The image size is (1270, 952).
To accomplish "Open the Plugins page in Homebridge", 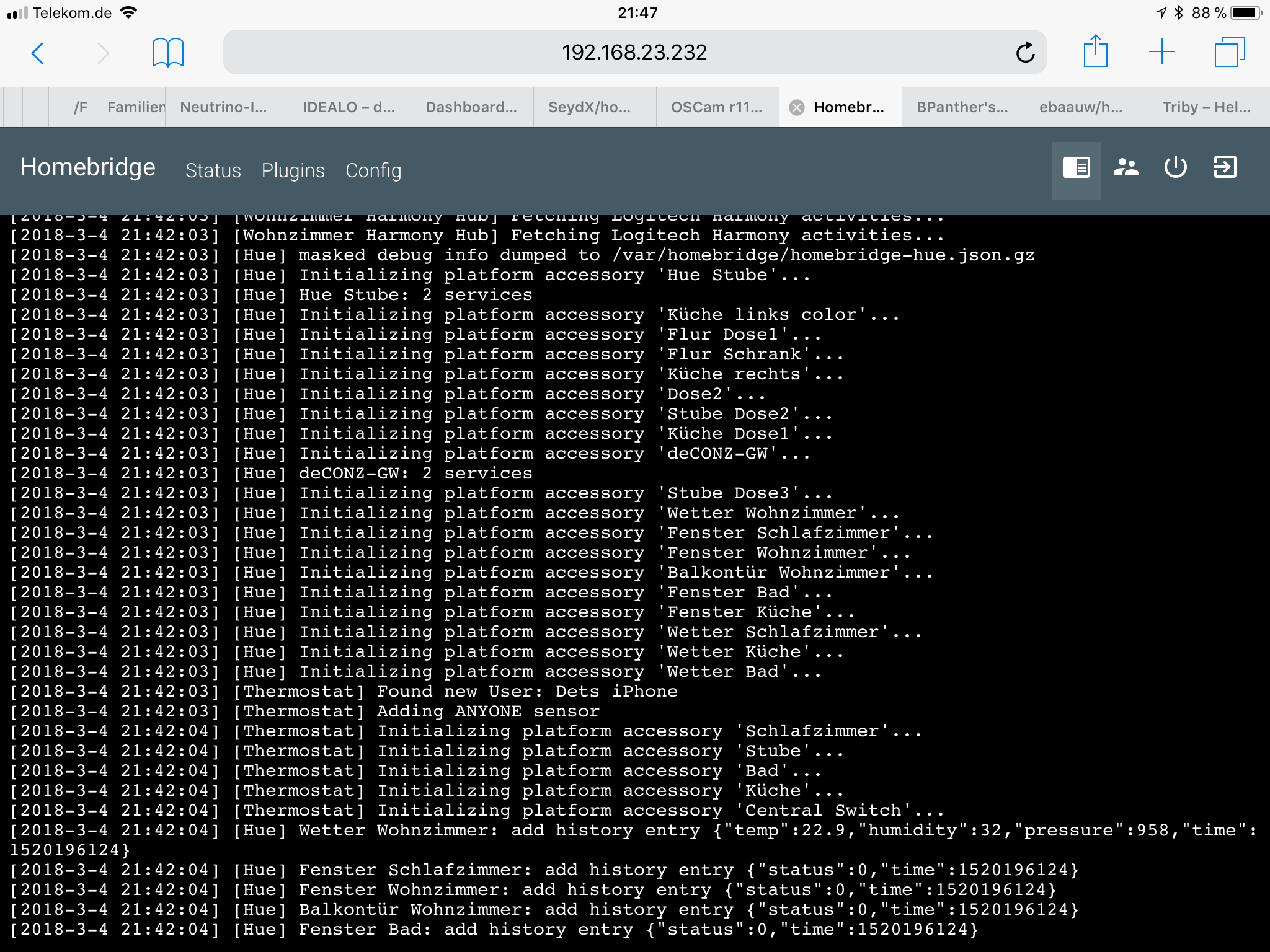I will click(293, 170).
